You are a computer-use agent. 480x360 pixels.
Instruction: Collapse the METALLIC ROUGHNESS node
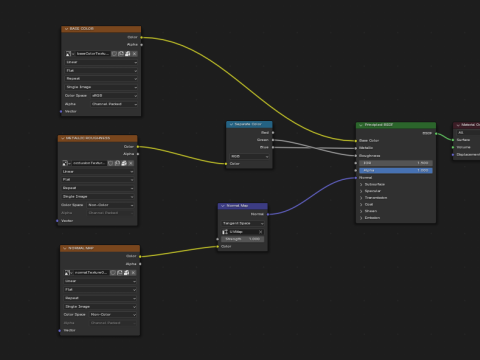pos(63,138)
